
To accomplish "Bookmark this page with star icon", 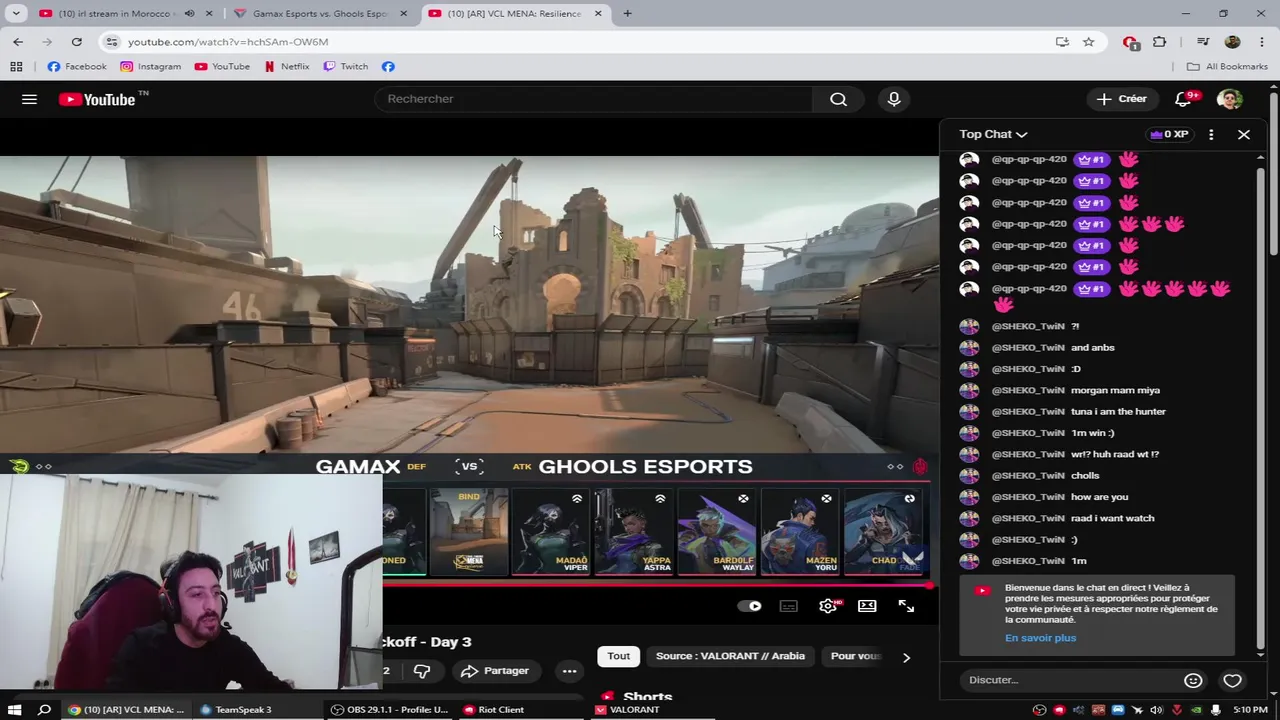I will 1088,42.
